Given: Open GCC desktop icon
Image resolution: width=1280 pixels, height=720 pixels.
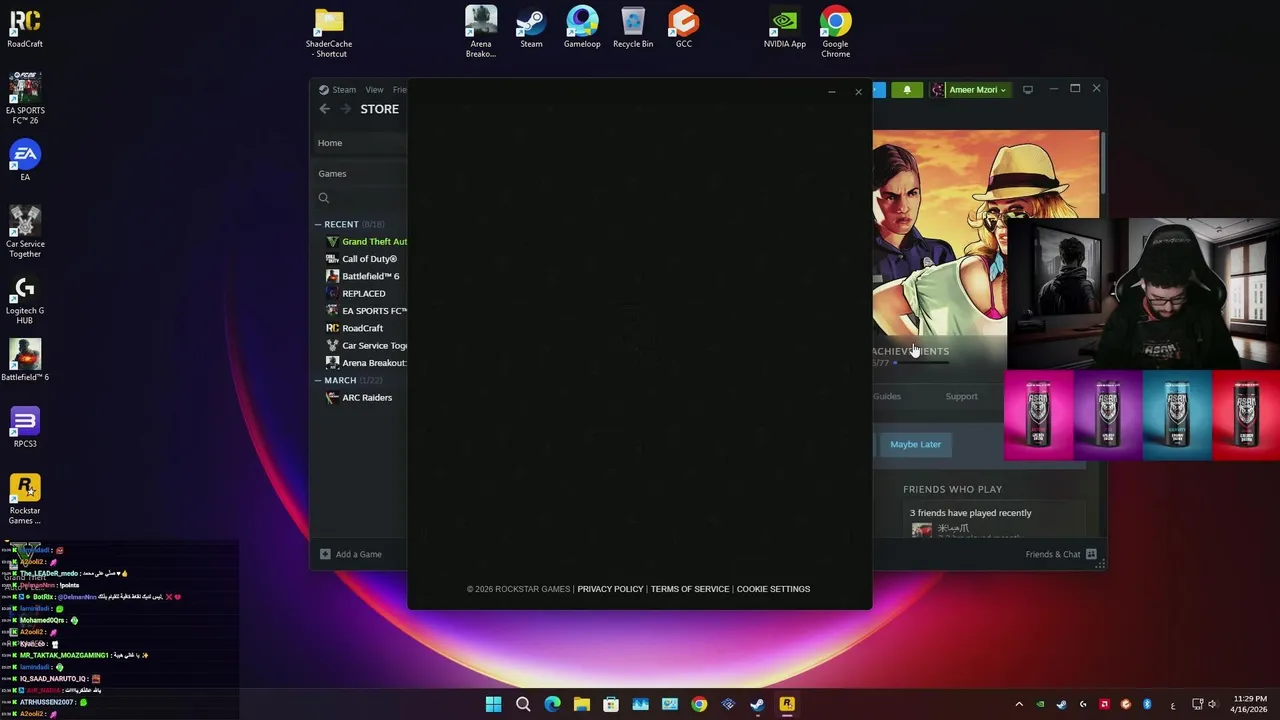Looking at the screenshot, I should 684,27.
